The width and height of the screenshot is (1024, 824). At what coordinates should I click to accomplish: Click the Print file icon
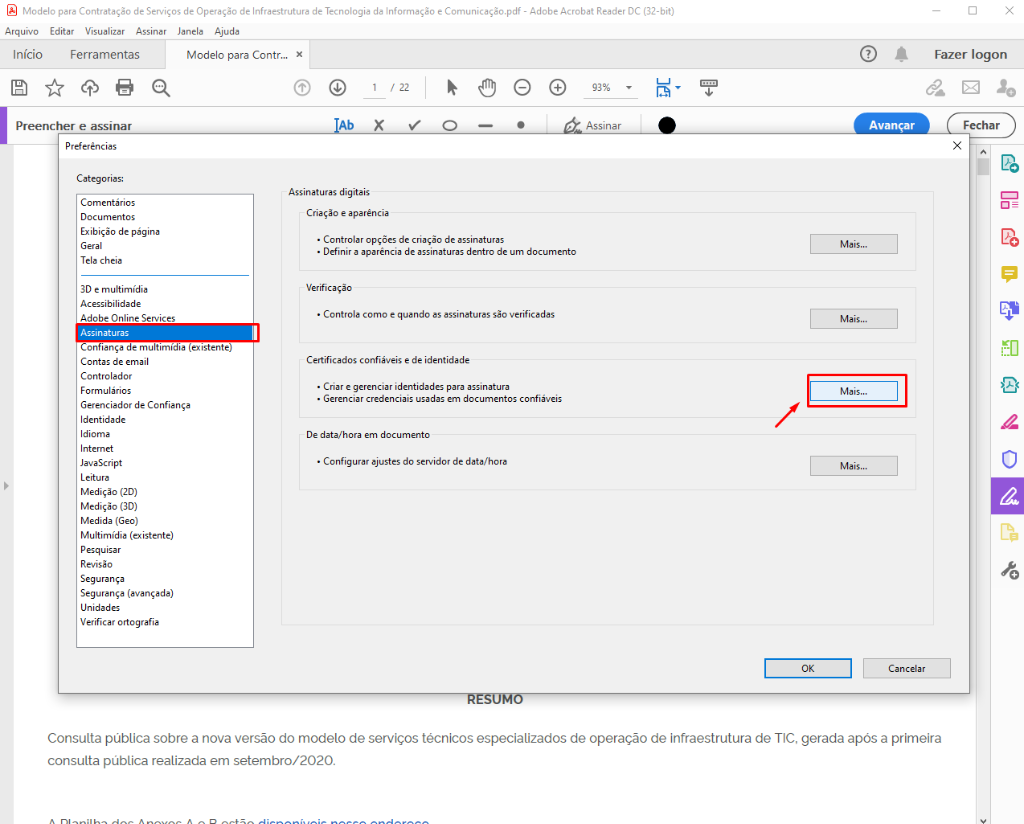pyautogui.click(x=125, y=88)
